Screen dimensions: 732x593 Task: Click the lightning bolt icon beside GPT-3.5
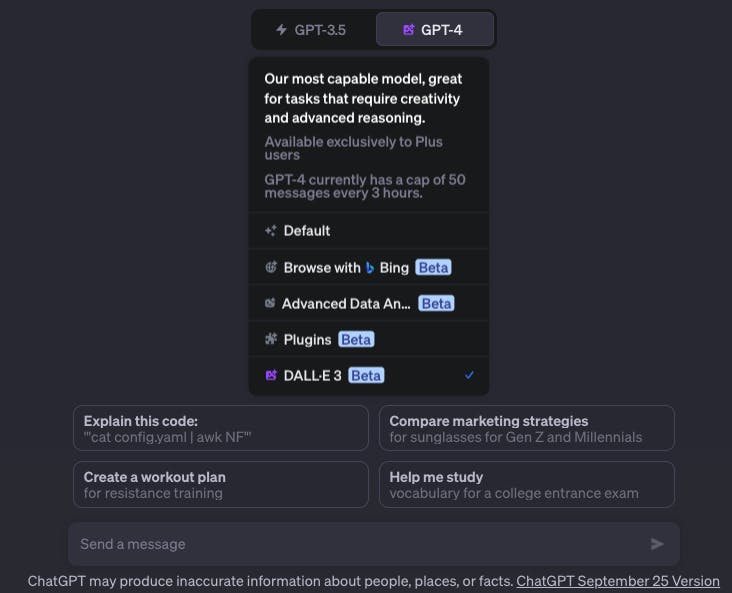281,30
